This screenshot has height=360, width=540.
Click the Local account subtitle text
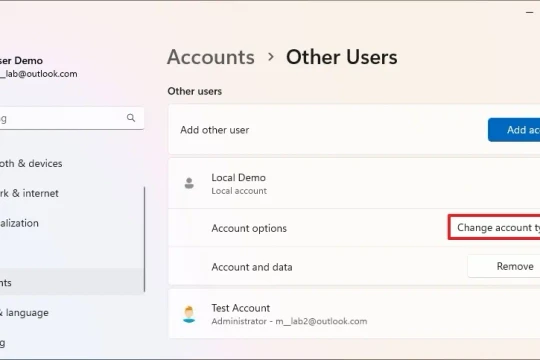point(239,191)
